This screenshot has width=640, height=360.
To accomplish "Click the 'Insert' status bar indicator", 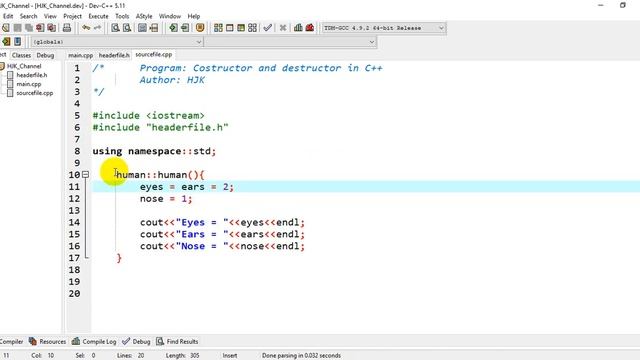I will pyautogui.click(x=230, y=356).
